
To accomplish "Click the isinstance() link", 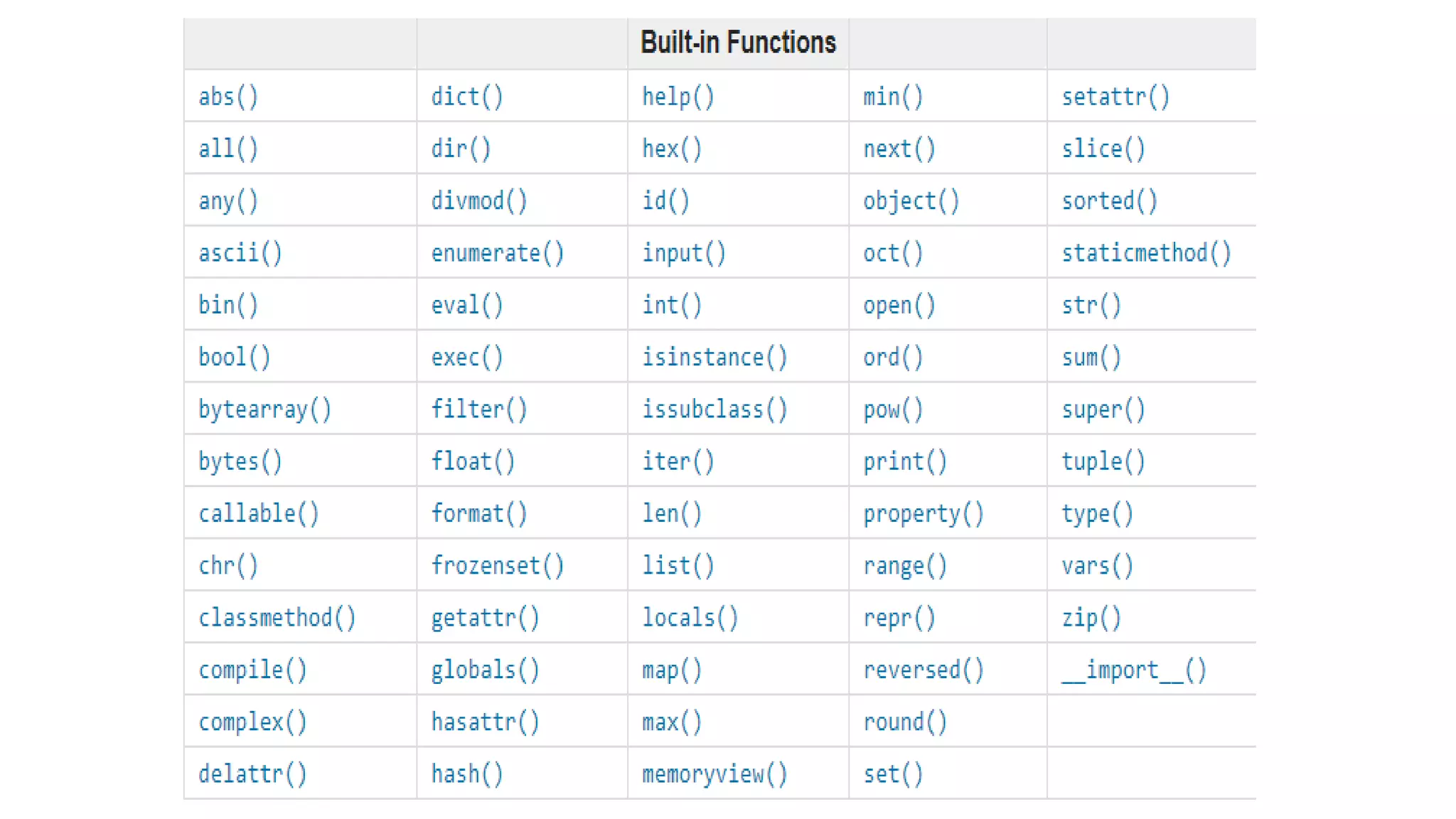I will (714, 357).
